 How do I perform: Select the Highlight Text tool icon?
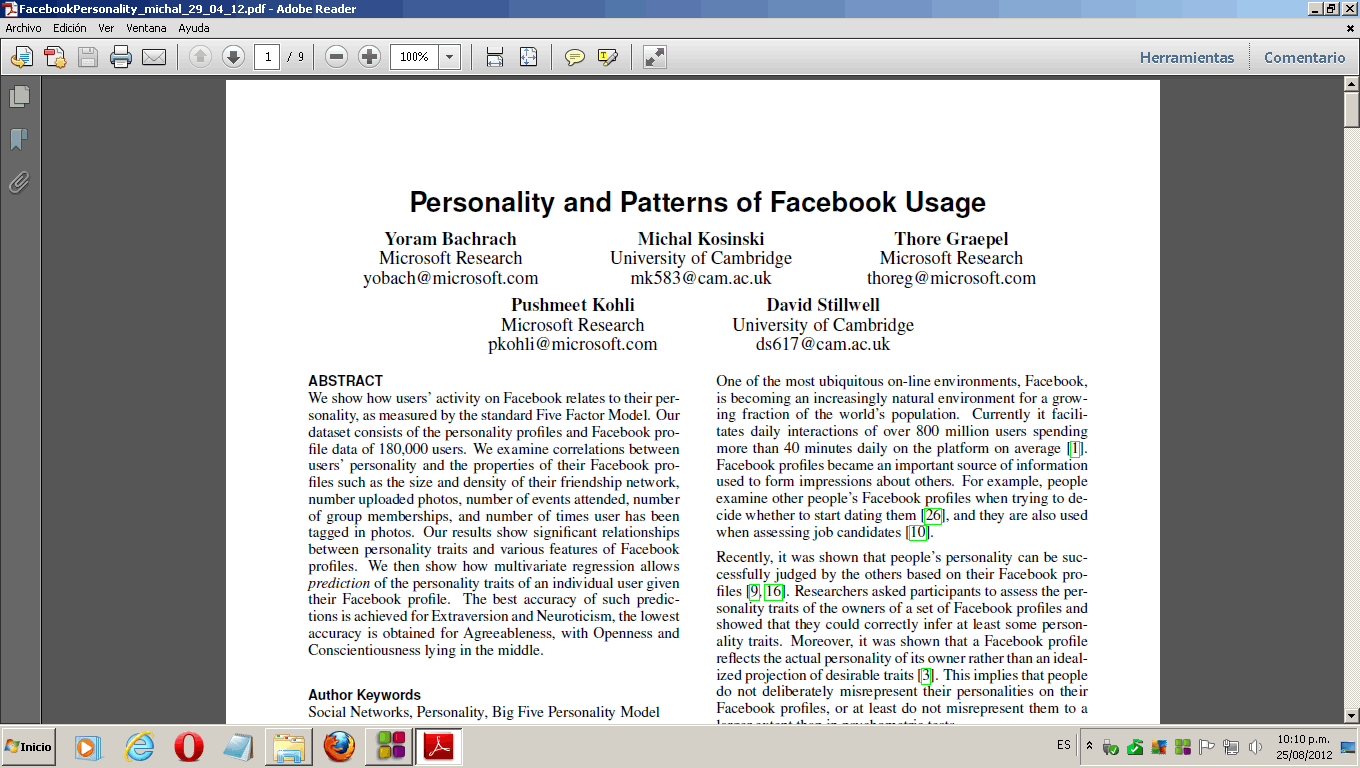pyautogui.click(x=608, y=57)
